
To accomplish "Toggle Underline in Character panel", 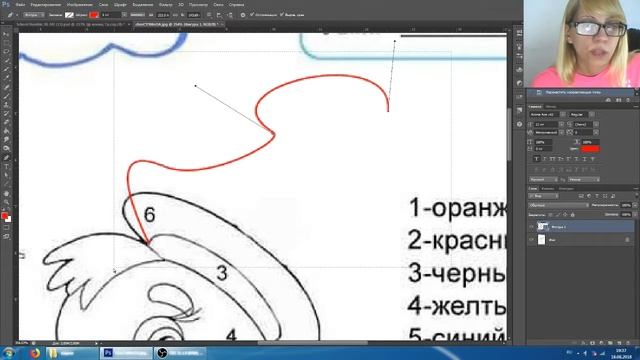I will pos(584,159).
